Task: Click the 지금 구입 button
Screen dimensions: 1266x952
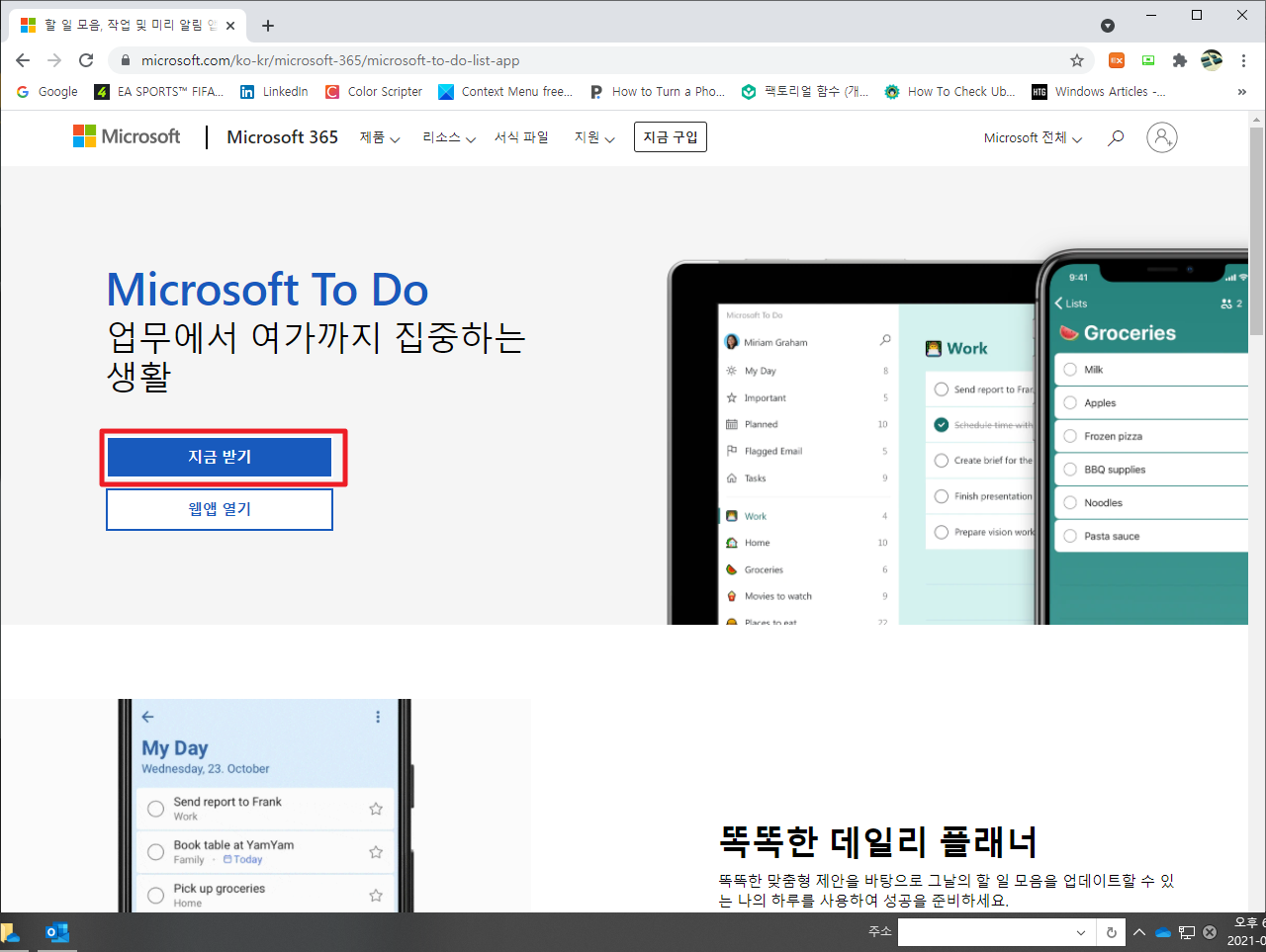Action: pos(671,137)
